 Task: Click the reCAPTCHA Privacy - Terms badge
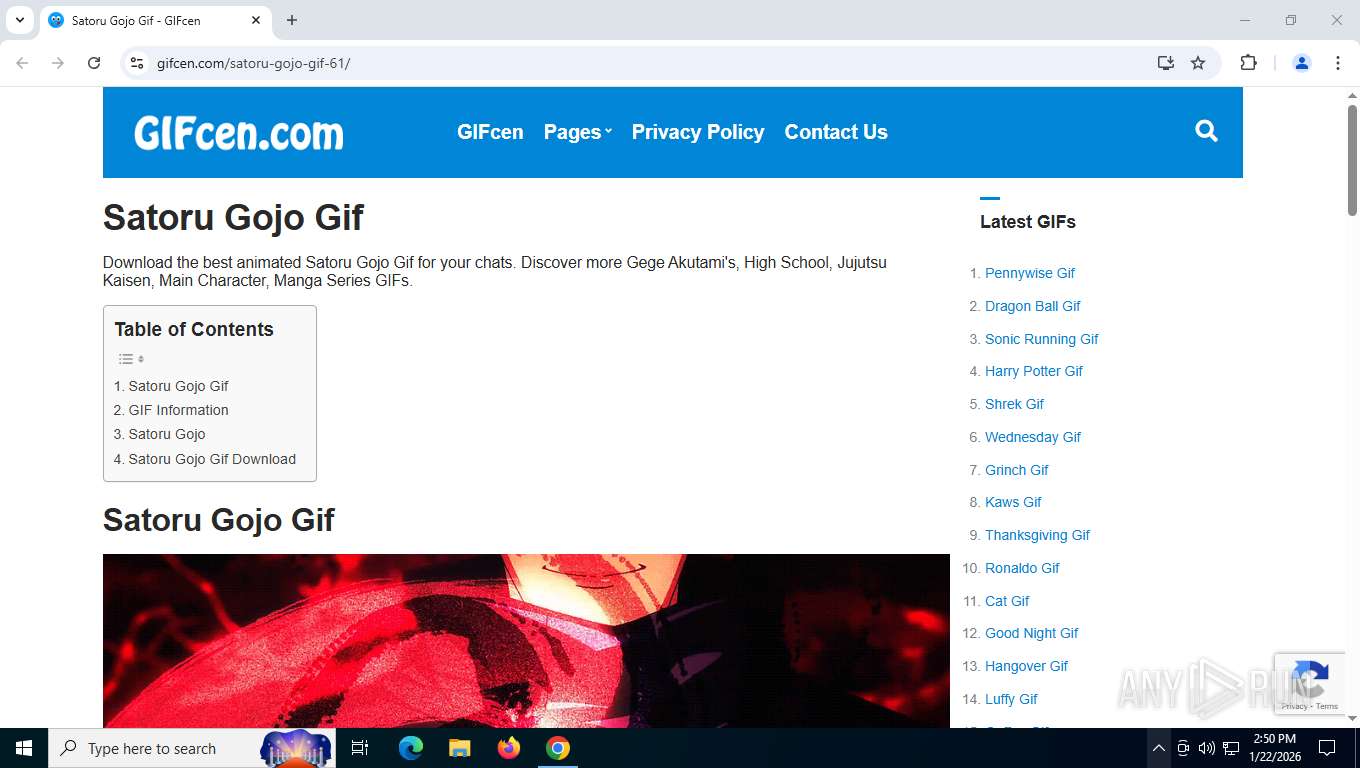1309,684
